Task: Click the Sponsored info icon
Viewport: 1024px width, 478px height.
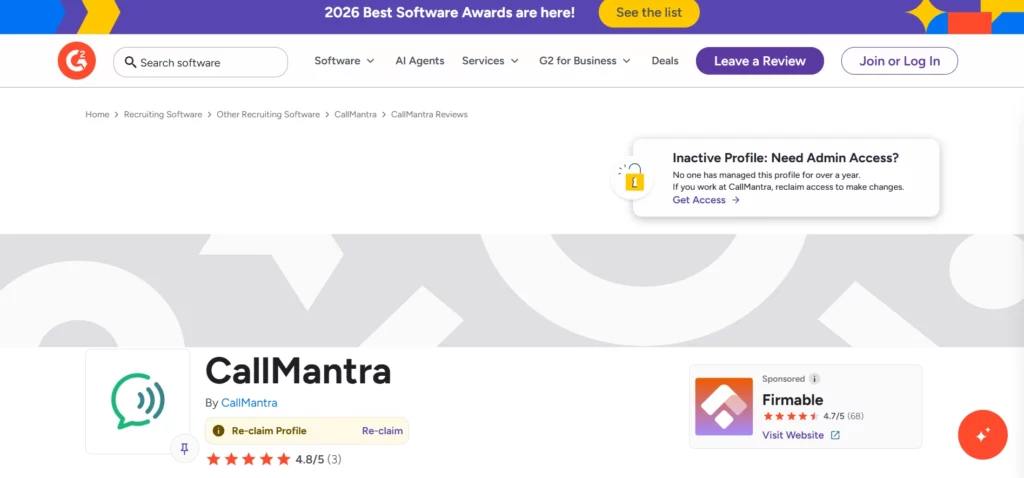Action: [814, 379]
